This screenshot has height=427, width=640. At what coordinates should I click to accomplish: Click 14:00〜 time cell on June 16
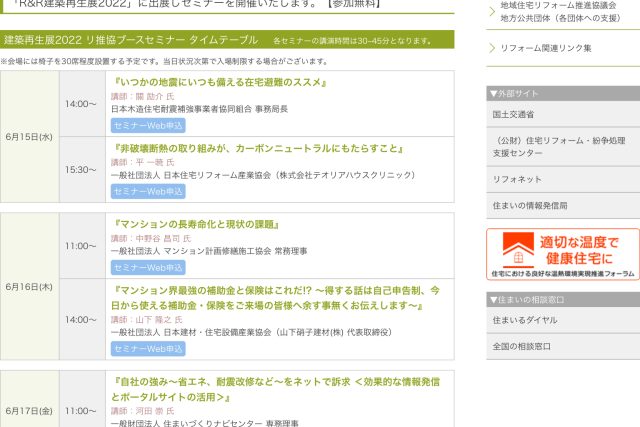(82, 320)
